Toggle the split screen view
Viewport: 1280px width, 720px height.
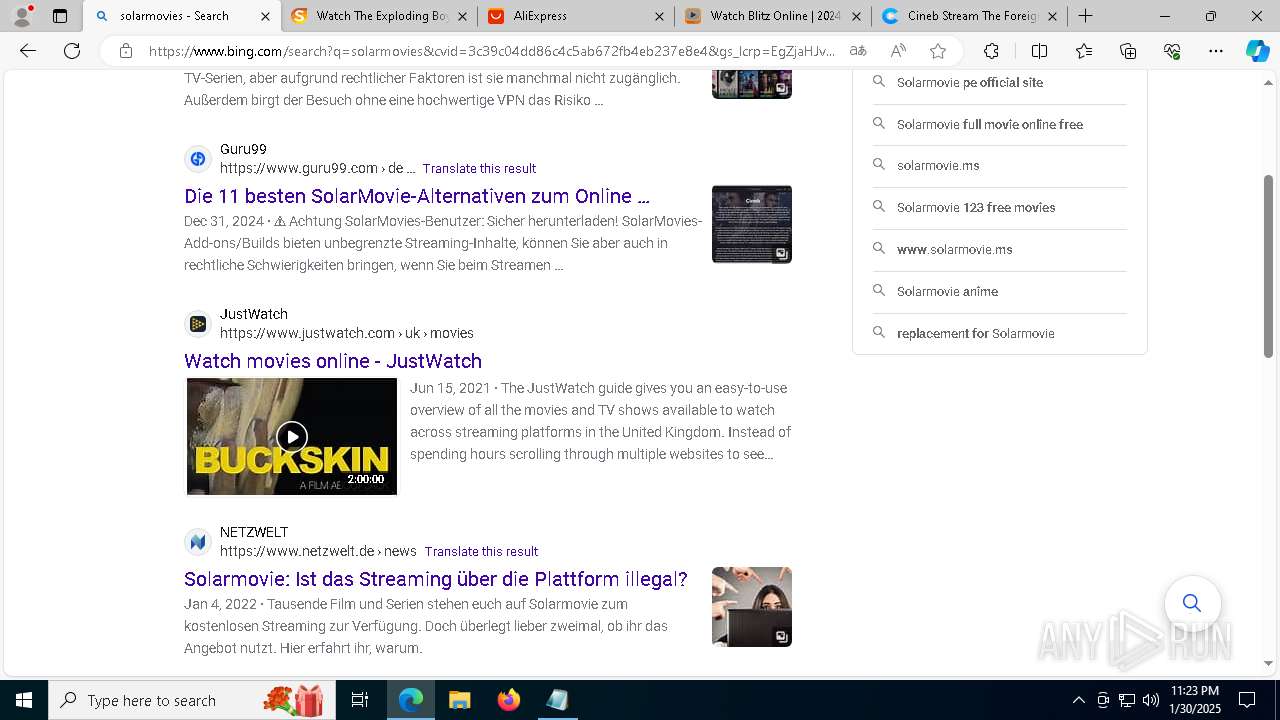1039,51
